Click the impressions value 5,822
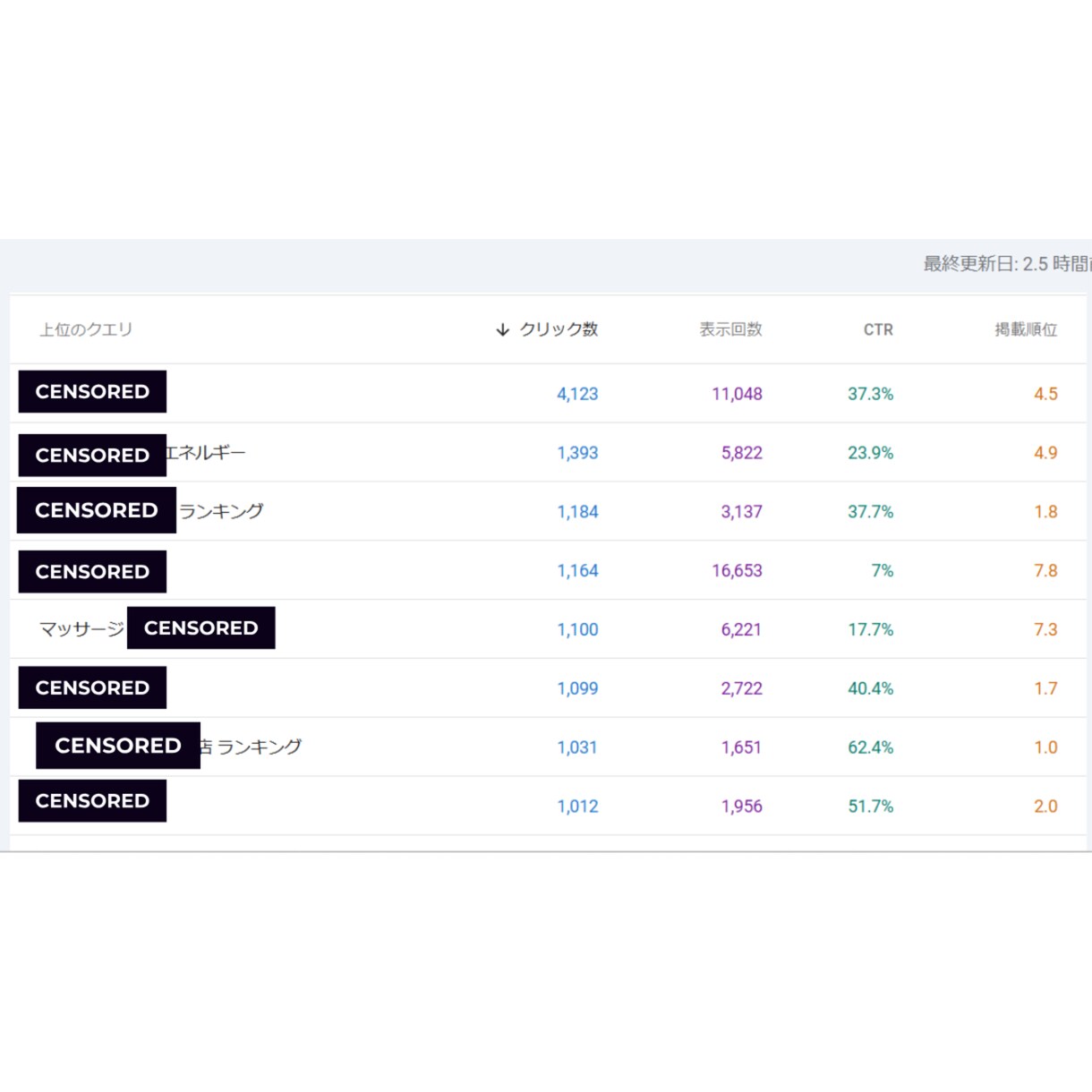Viewport: 1092px width, 1092px height. (x=741, y=453)
